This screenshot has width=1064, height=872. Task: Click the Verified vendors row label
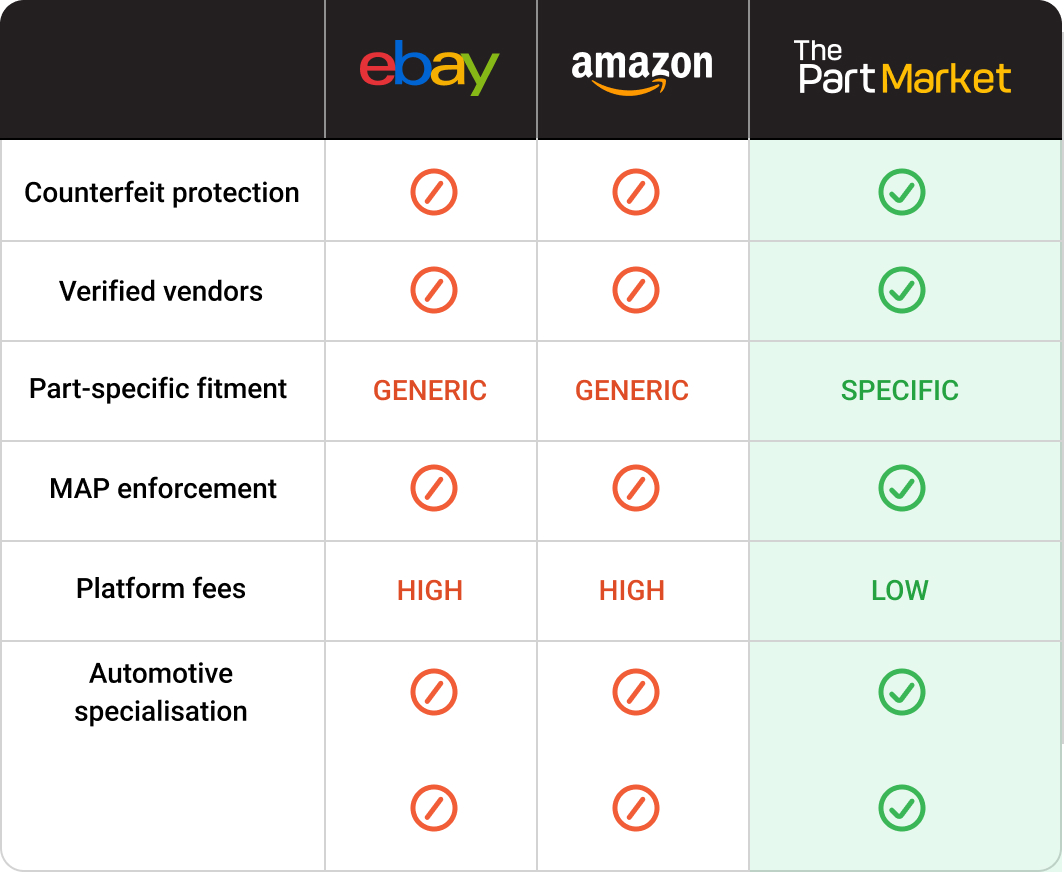(x=161, y=292)
